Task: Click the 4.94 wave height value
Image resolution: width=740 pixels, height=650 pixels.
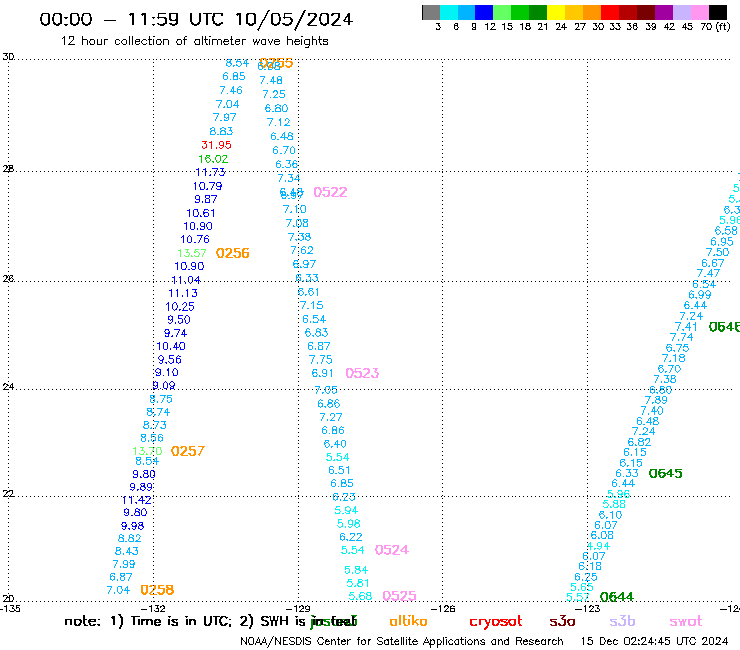Action: (598, 546)
